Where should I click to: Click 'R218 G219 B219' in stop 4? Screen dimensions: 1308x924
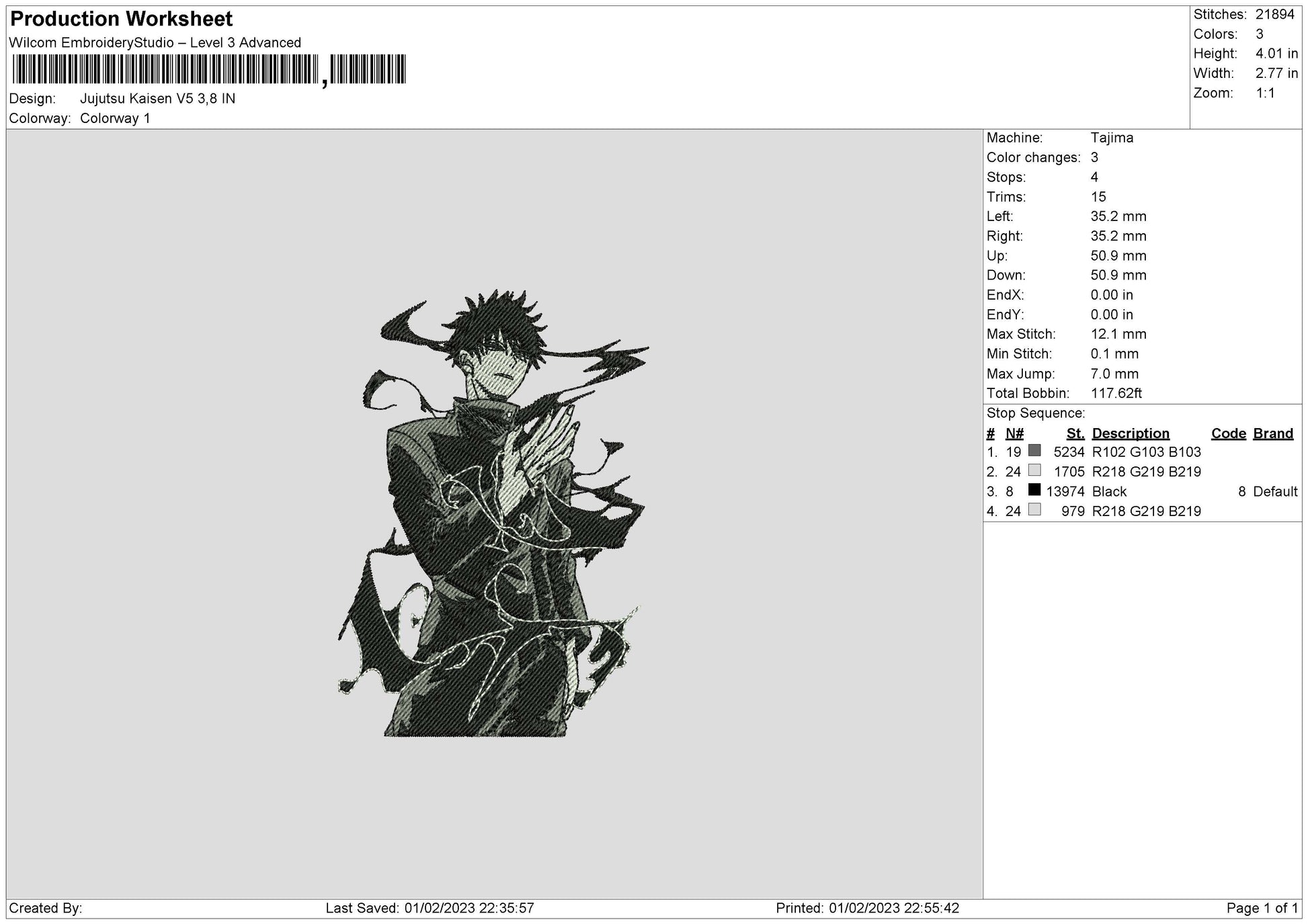pos(1147,511)
